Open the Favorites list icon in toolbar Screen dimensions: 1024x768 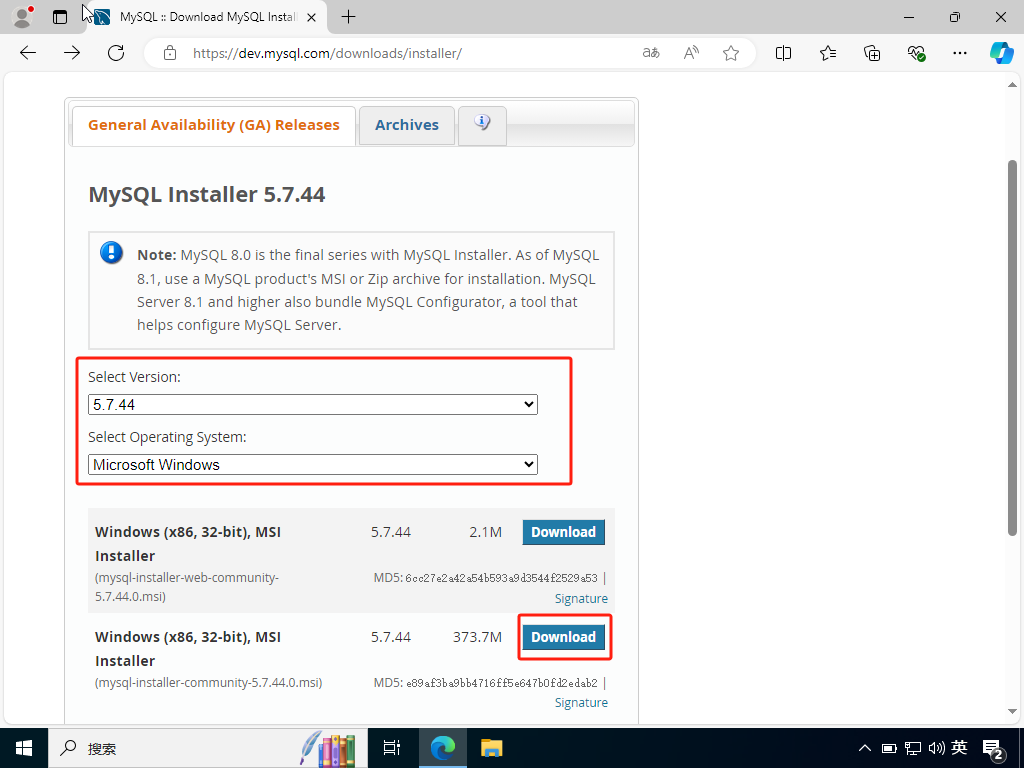(828, 53)
